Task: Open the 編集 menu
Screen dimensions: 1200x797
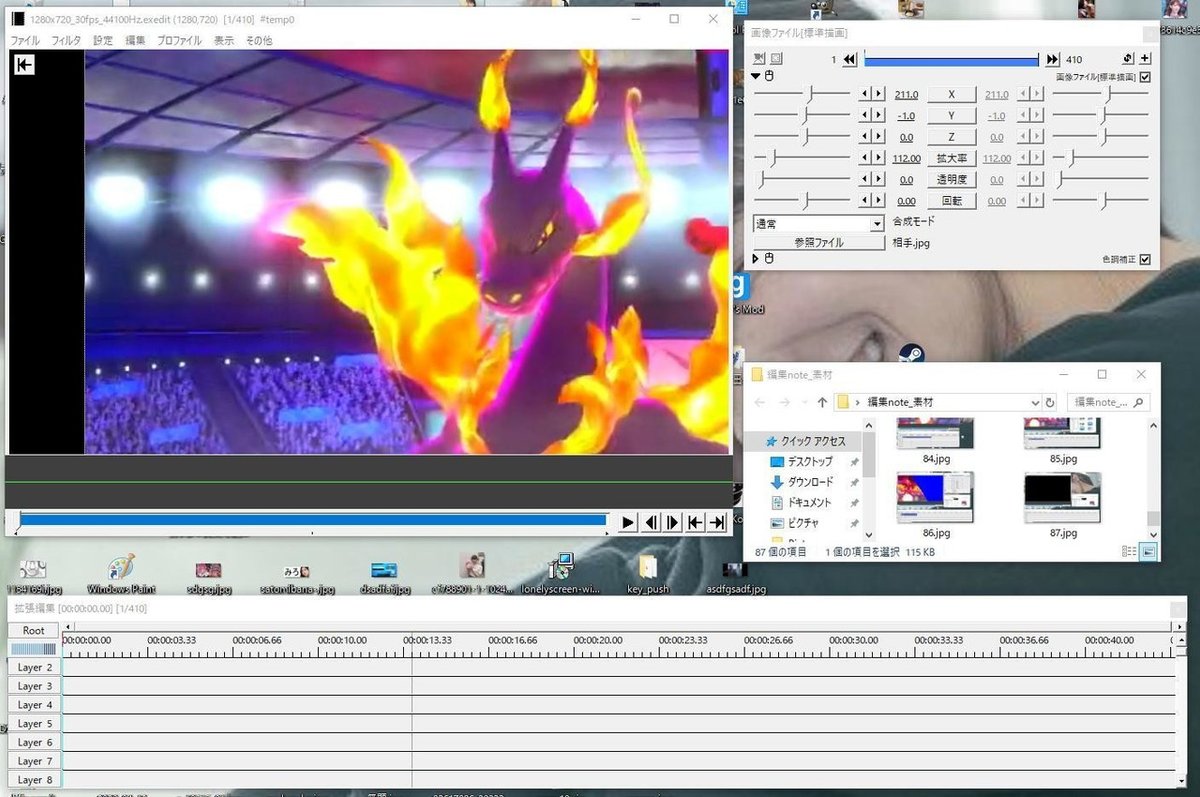Action: tap(135, 40)
